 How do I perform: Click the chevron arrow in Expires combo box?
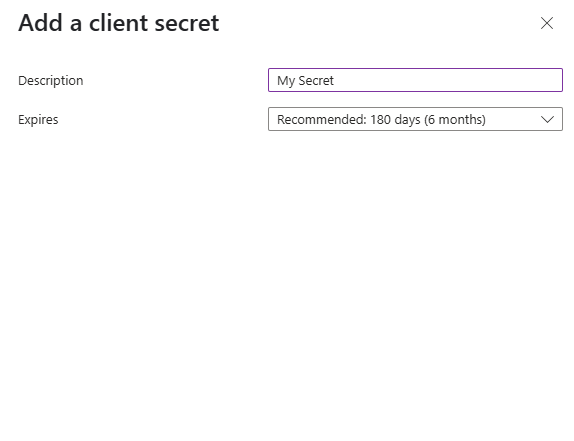(x=547, y=119)
